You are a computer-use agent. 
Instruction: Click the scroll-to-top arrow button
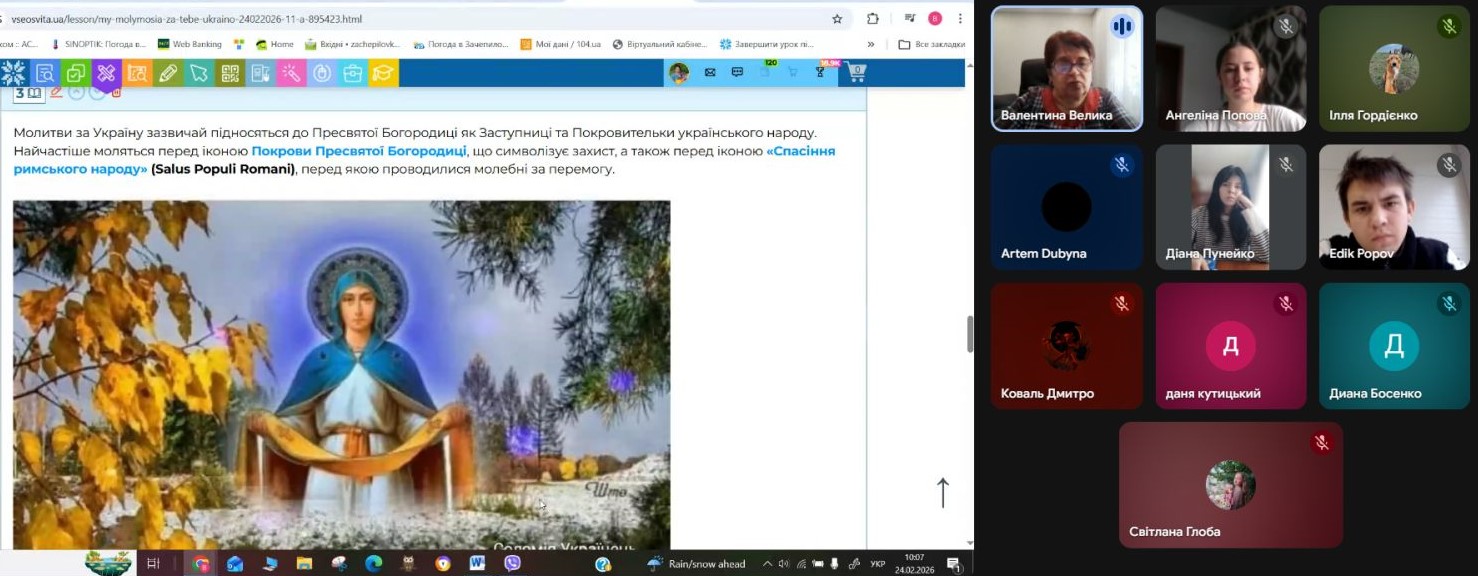pos(942,492)
